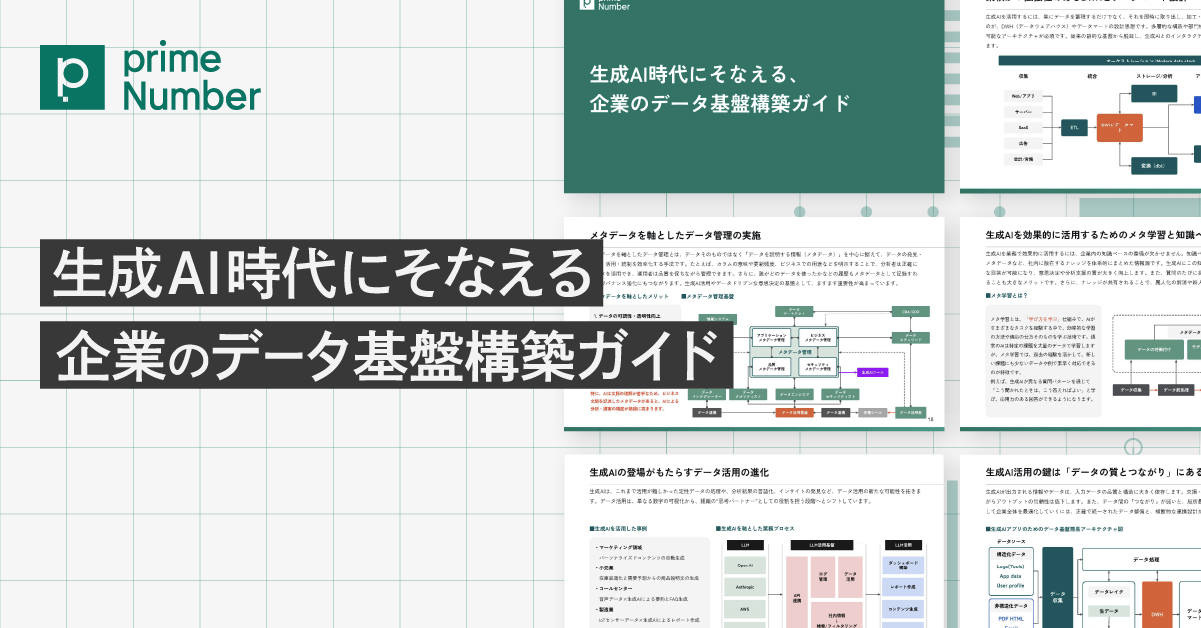Select the central メタデータ管理 node
Image resolution: width=1201 pixels, height=628 pixels.
tap(795, 352)
